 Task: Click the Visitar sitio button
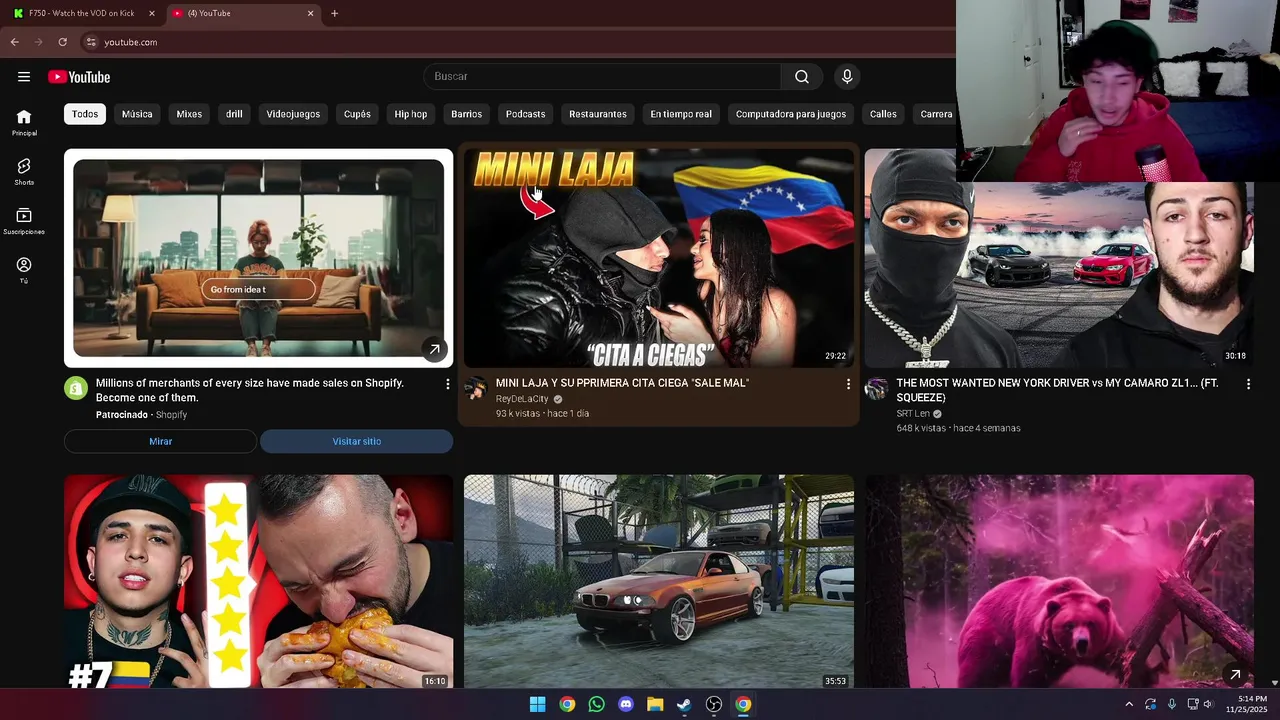[x=356, y=441]
